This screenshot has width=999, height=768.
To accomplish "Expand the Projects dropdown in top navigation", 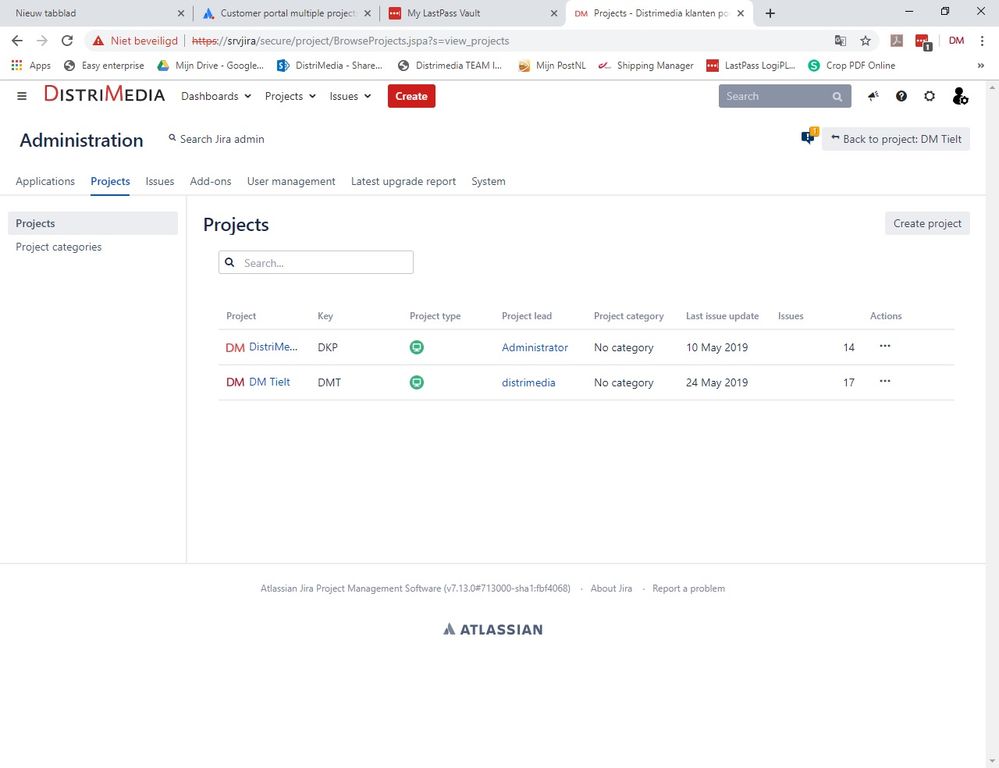I will [291, 96].
